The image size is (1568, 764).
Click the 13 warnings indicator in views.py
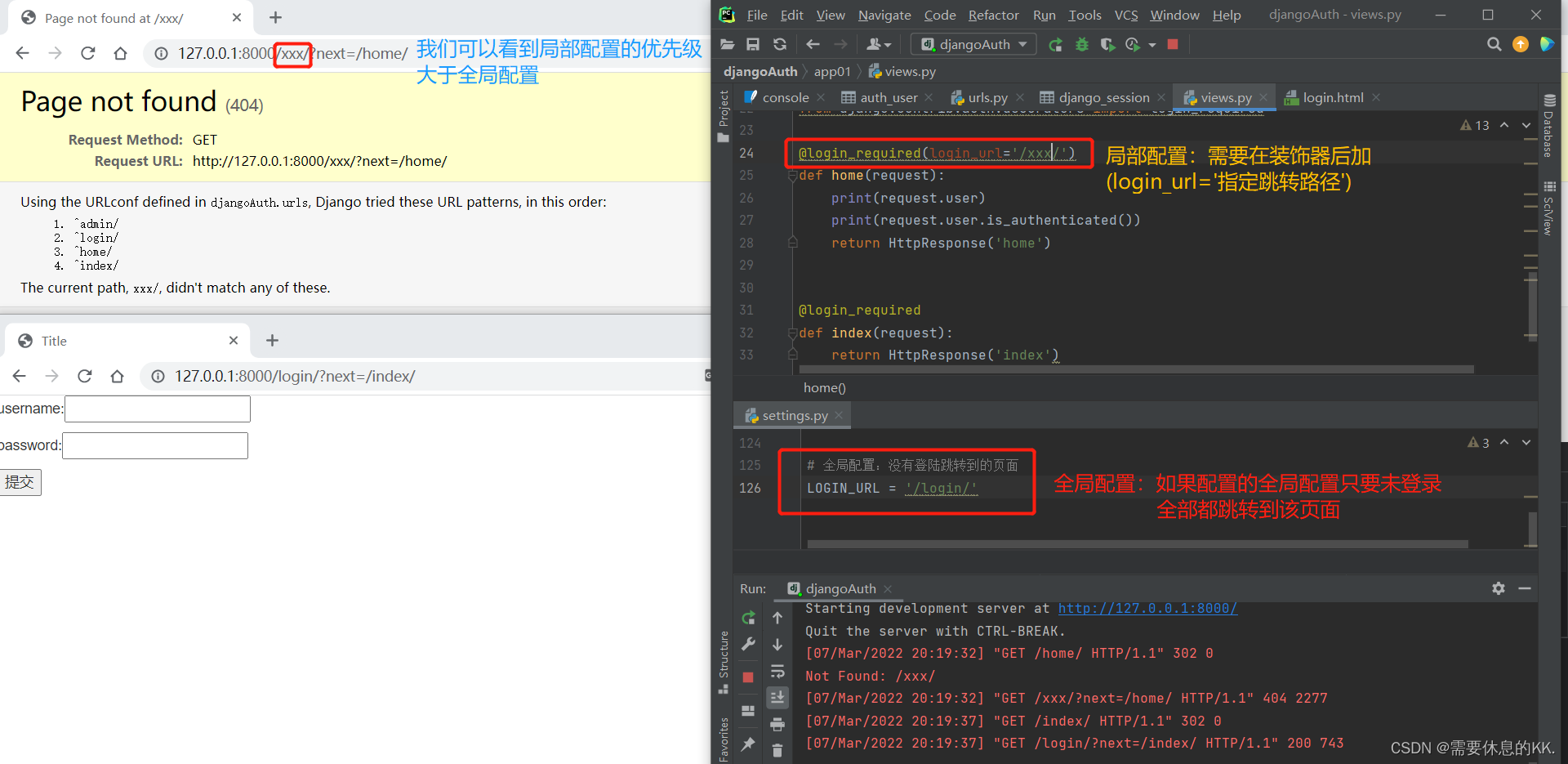click(1475, 125)
